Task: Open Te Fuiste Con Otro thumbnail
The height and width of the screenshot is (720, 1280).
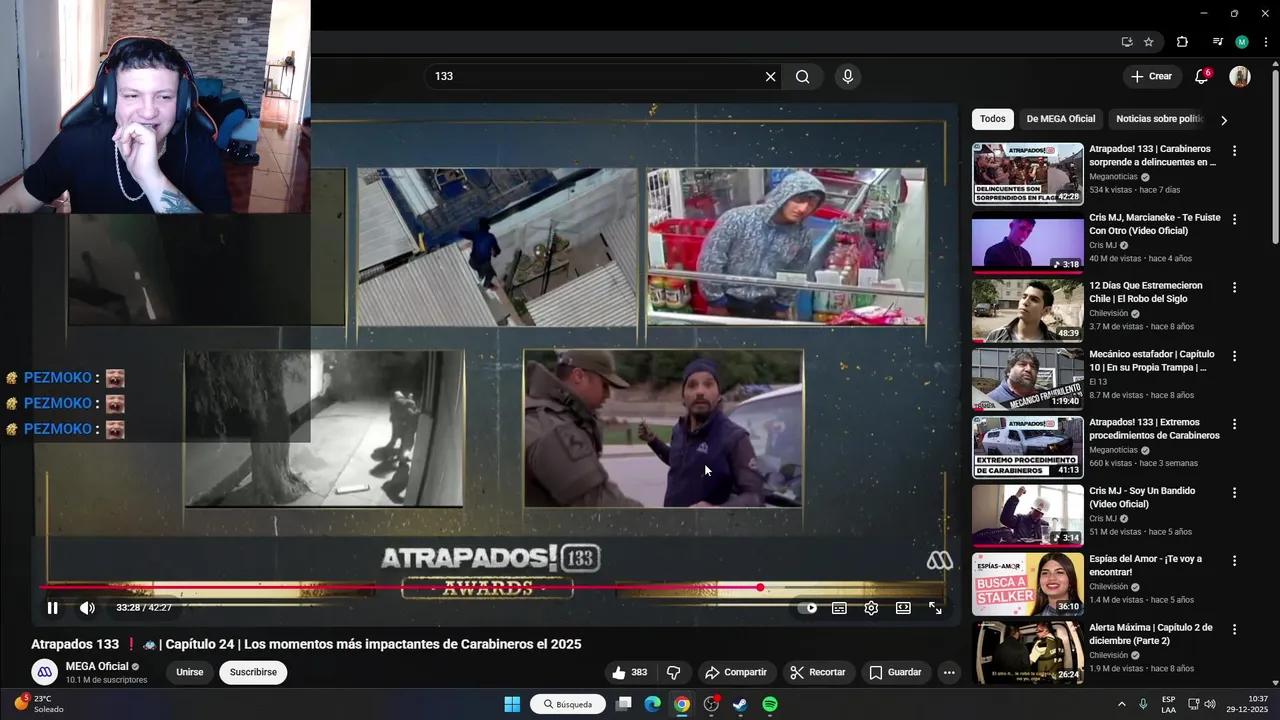Action: (1028, 242)
